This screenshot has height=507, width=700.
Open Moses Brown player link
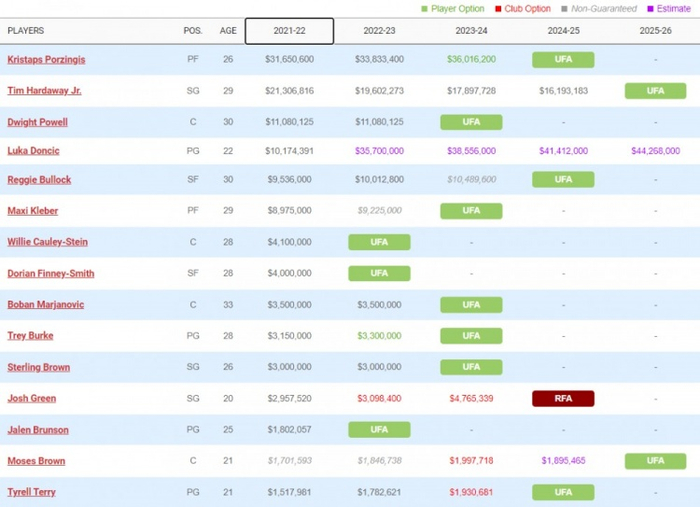click(x=36, y=461)
